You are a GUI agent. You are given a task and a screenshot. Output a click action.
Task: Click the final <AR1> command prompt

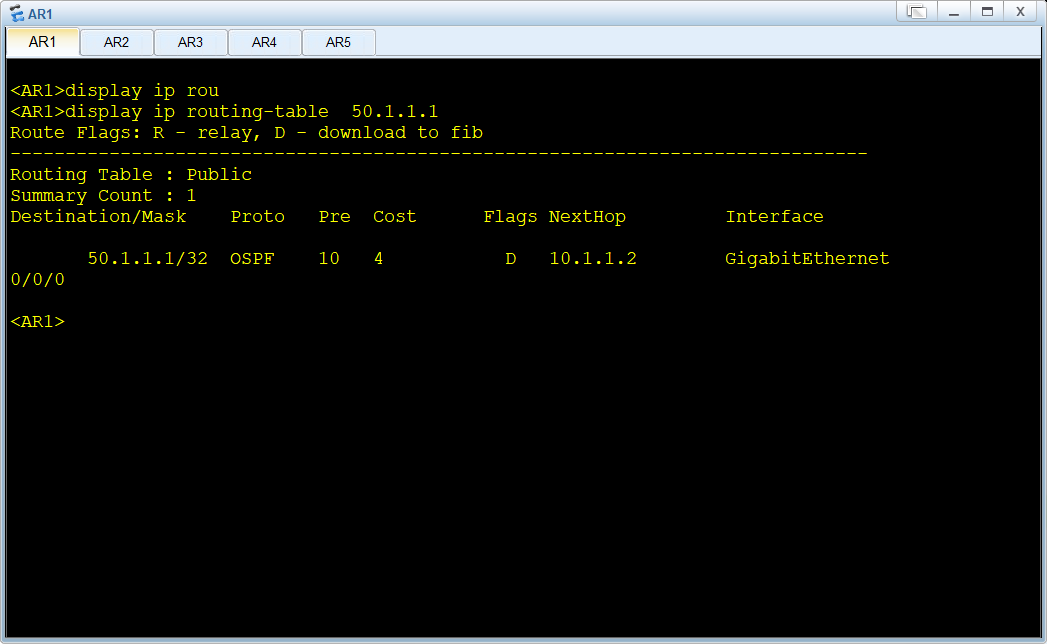(x=37, y=322)
